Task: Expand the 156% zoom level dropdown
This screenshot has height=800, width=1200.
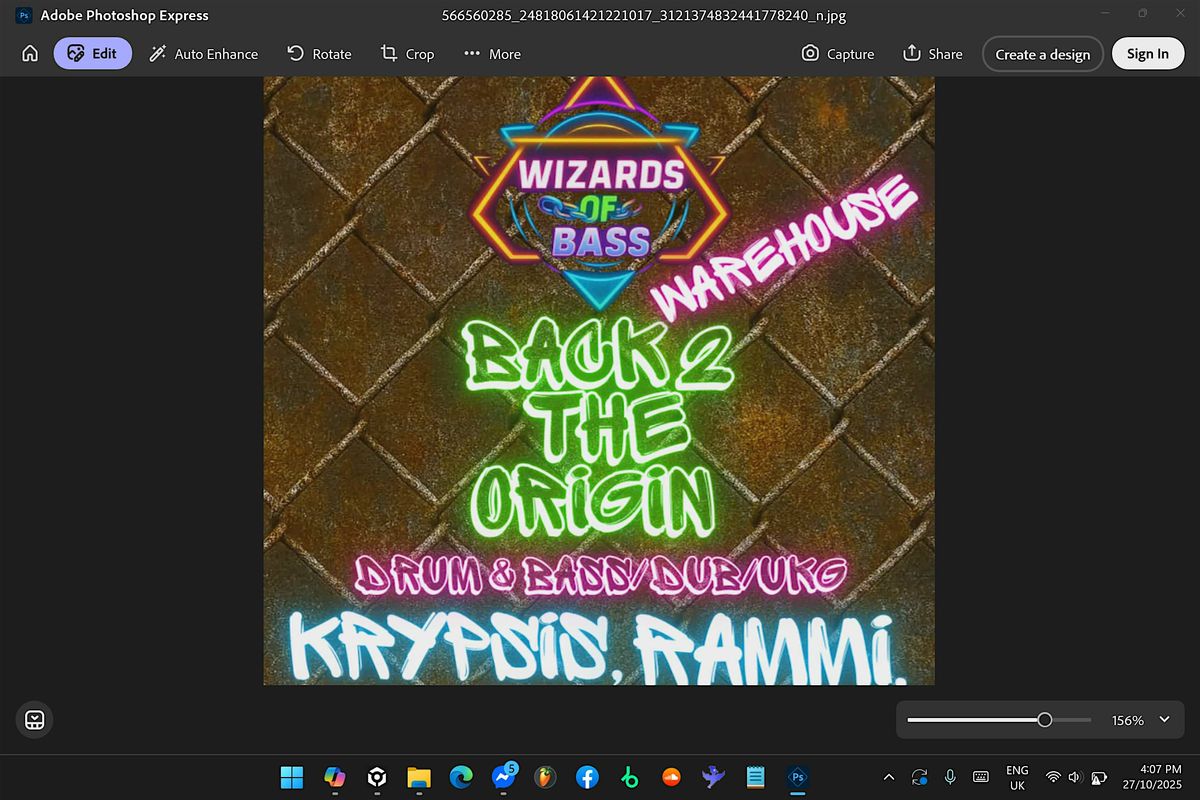Action: coord(1163,719)
